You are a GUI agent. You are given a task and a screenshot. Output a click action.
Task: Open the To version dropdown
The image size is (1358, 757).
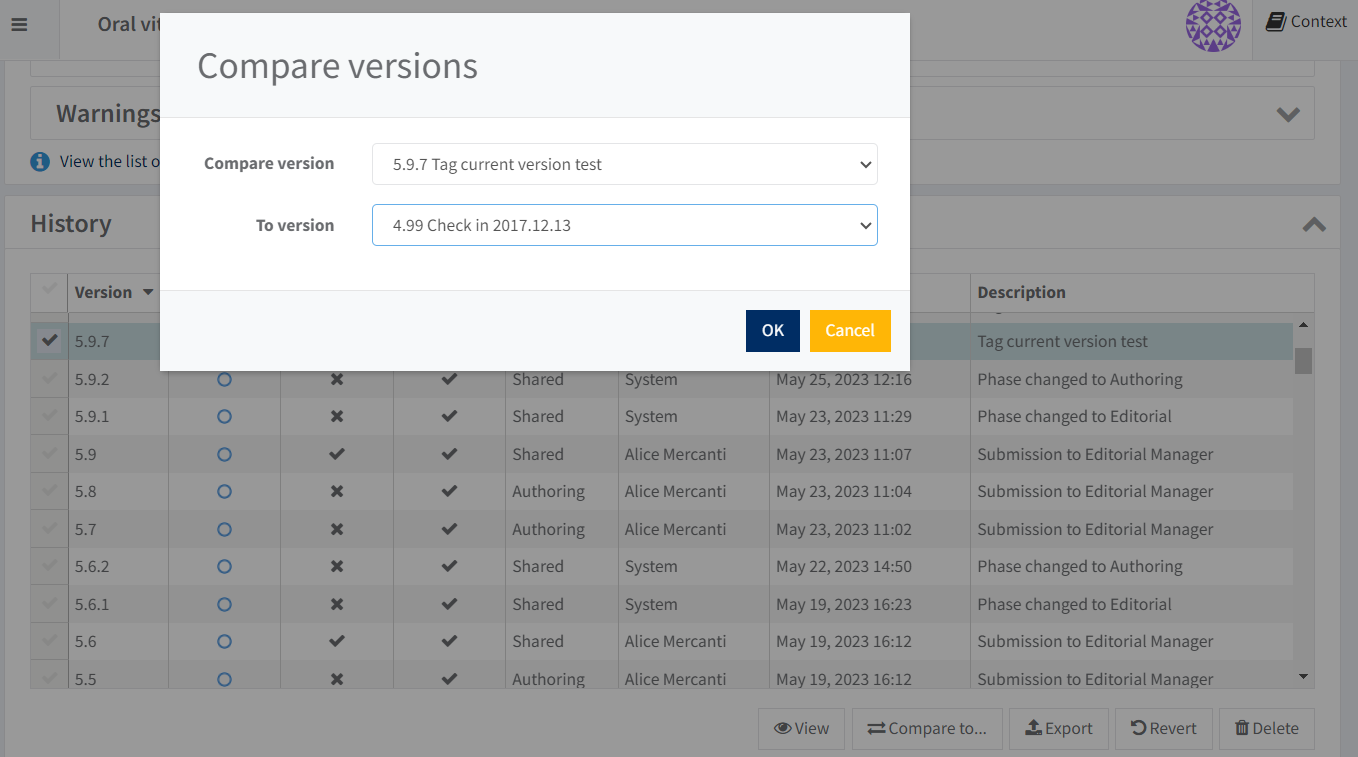(x=624, y=225)
